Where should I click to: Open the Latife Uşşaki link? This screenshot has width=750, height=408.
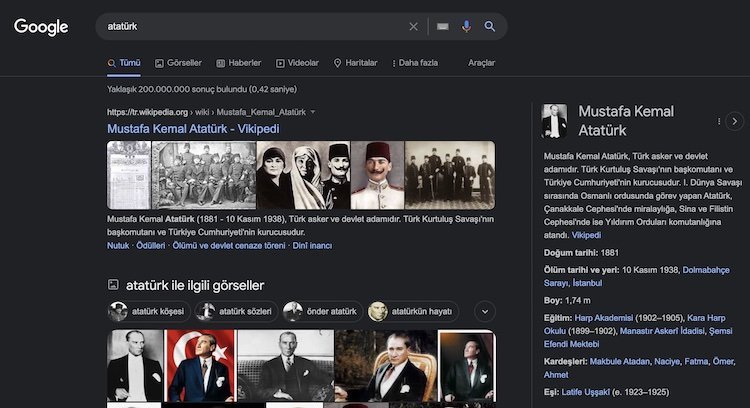pyautogui.click(x=585, y=392)
